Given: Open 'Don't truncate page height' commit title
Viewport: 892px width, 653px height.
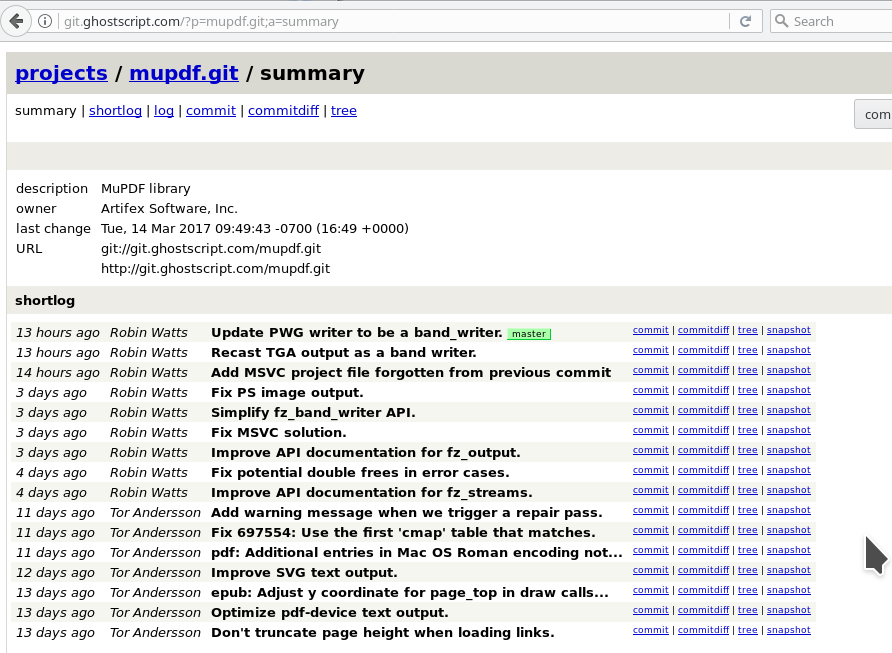Looking at the screenshot, I should (x=382, y=633).
